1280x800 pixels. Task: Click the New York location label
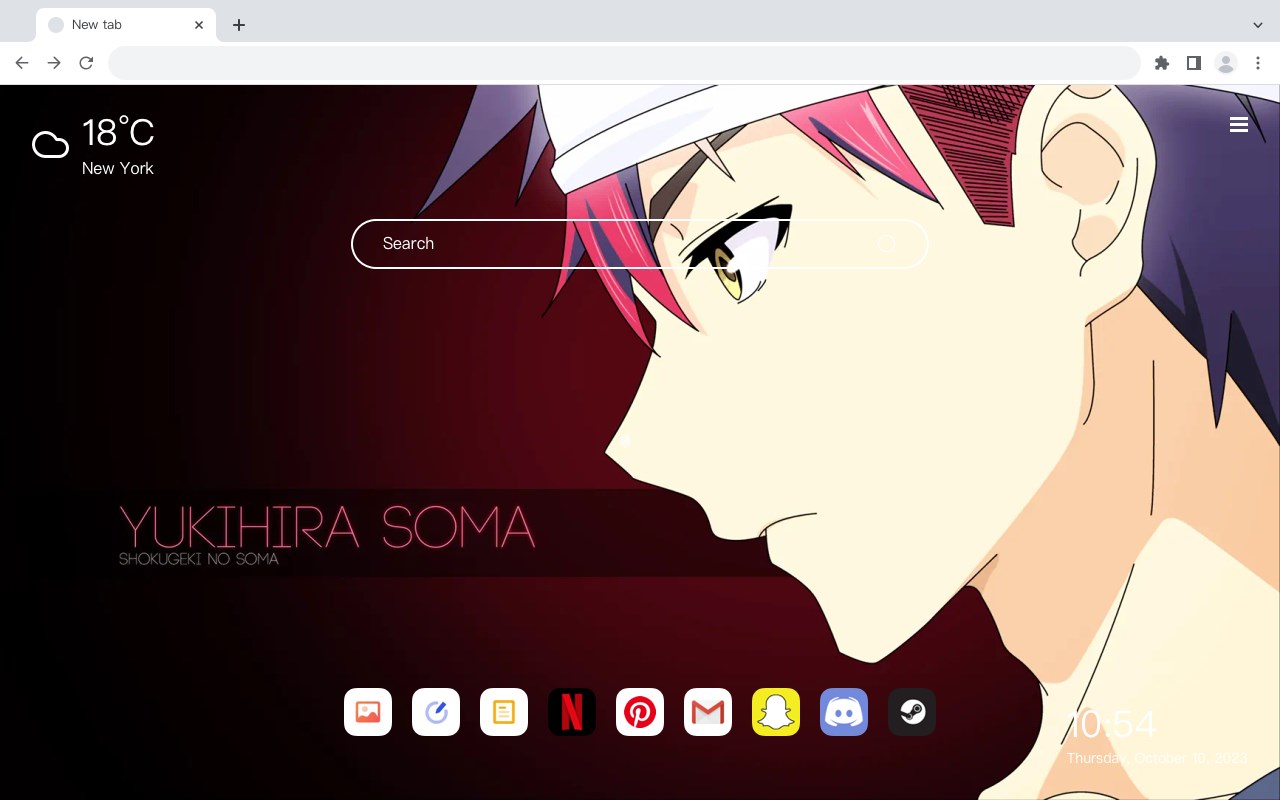click(118, 168)
